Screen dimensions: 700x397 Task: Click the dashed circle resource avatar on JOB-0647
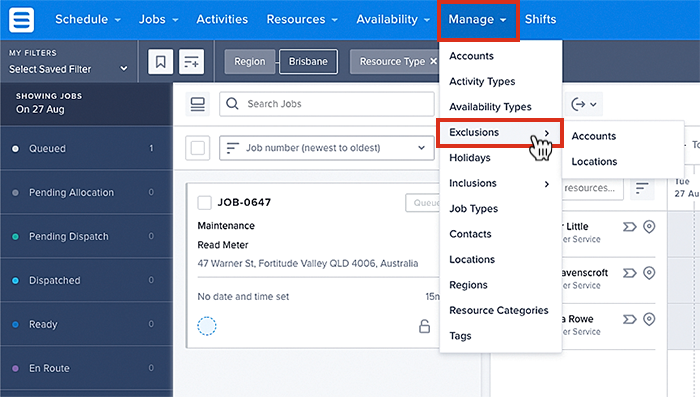[207, 326]
